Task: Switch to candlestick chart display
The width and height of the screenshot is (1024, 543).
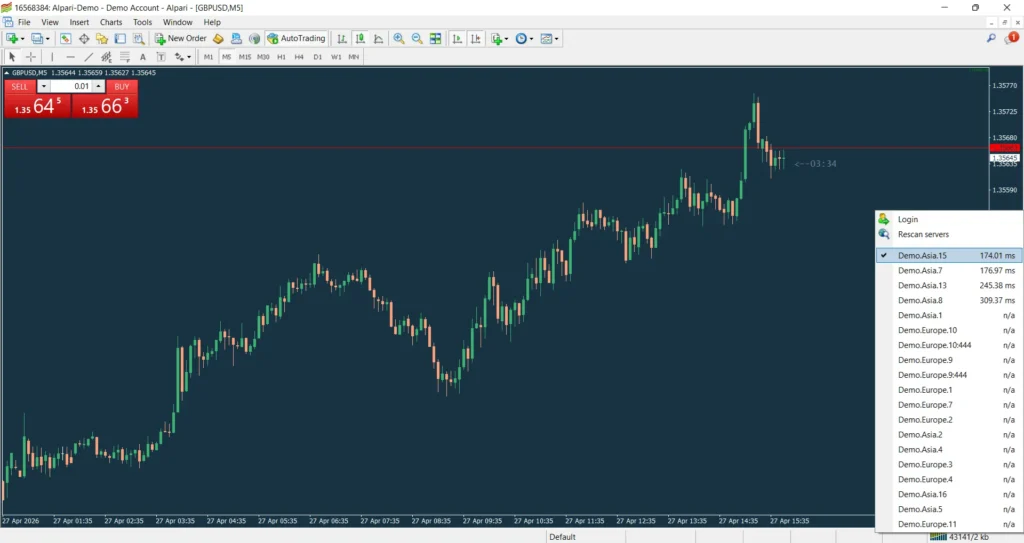Action: pos(360,39)
